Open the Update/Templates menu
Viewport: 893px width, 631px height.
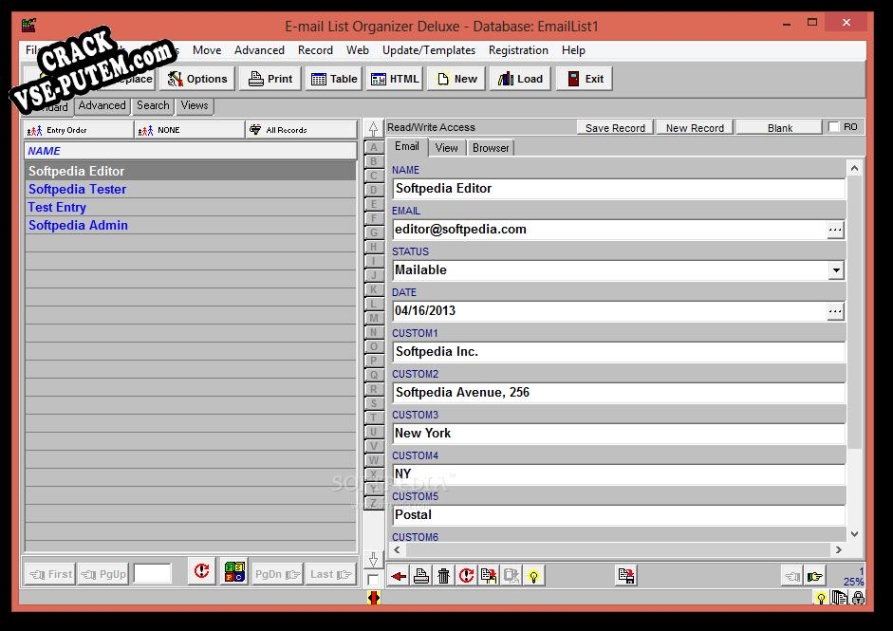click(x=428, y=50)
